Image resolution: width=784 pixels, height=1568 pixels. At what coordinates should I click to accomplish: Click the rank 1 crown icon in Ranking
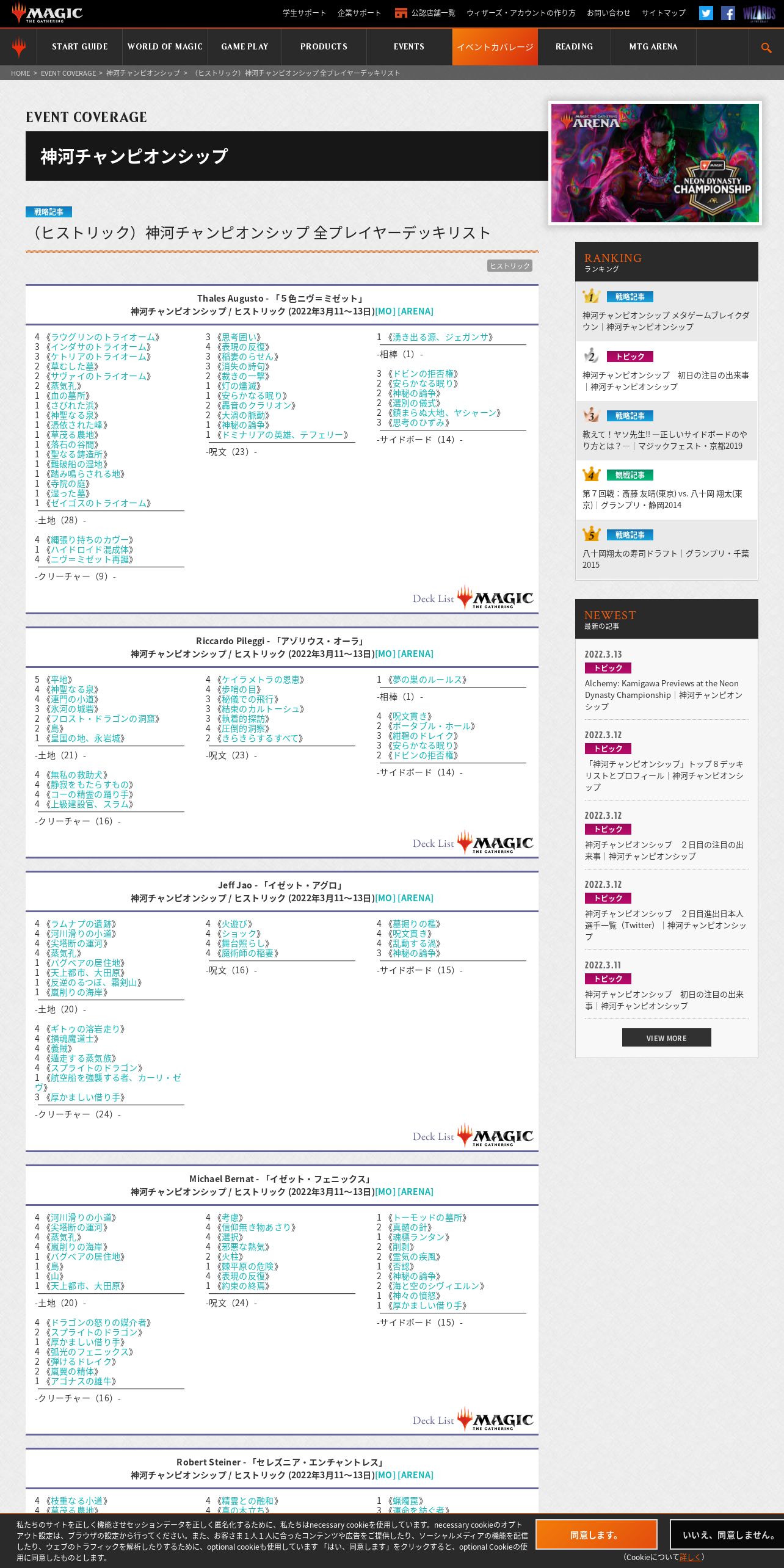pyautogui.click(x=591, y=296)
